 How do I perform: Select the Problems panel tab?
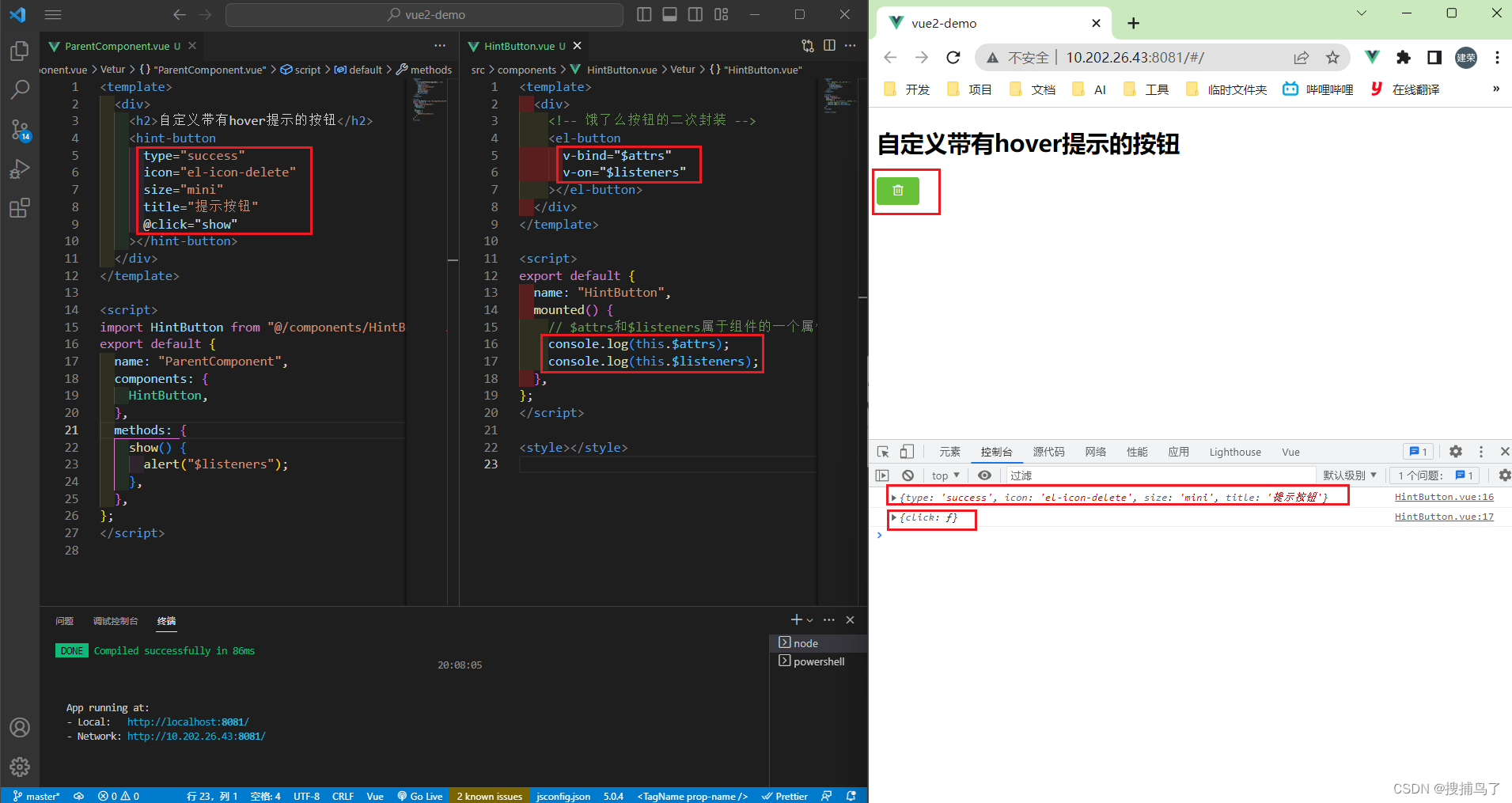coord(64,621)
